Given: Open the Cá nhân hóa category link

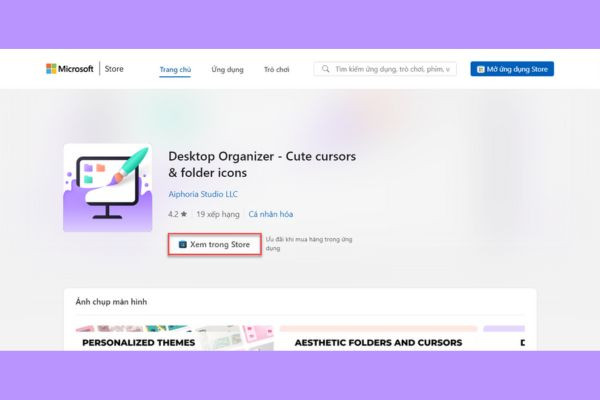Looking at the screenshot, I should 271,214.
